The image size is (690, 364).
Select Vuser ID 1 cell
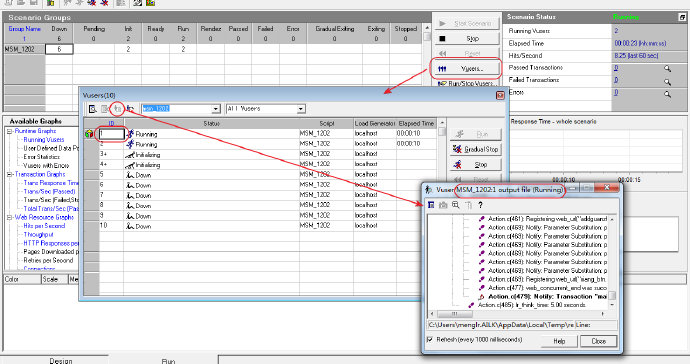click(x=111, y=134)
